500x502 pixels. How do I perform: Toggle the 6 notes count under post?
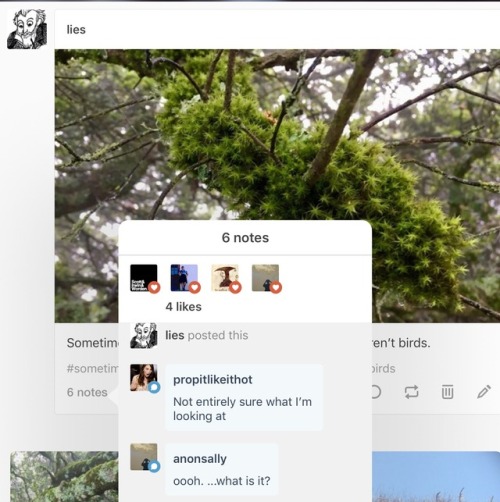[87, 392]
